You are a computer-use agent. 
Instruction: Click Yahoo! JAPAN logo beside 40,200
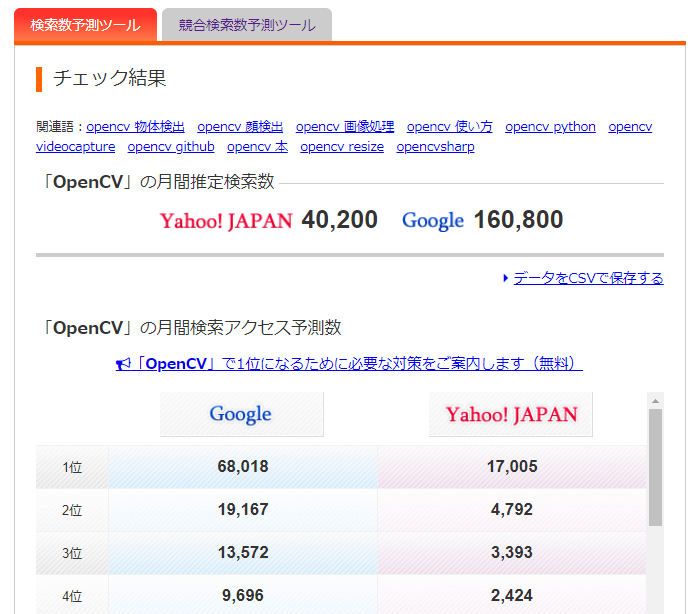click(x=226, y=221)
